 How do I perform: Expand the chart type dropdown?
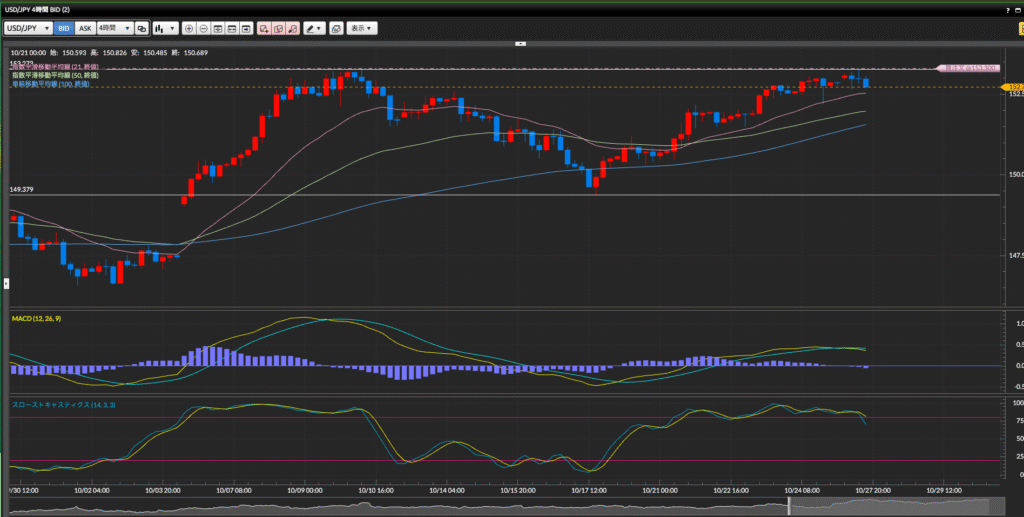point(165,29)
